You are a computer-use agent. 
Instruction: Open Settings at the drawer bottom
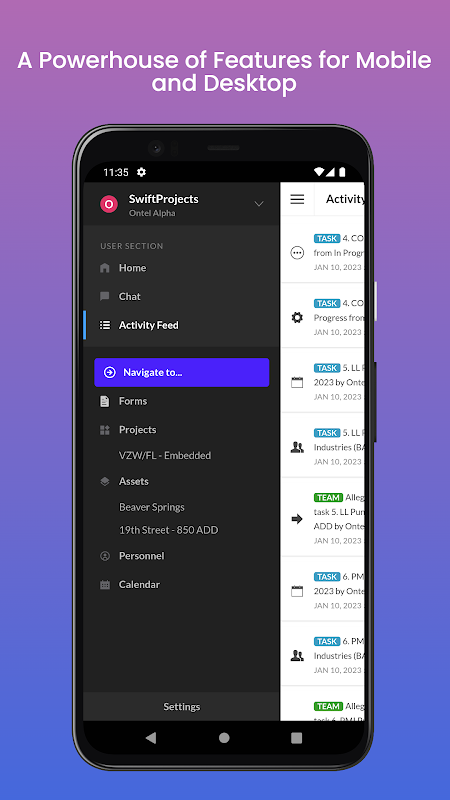182,707
